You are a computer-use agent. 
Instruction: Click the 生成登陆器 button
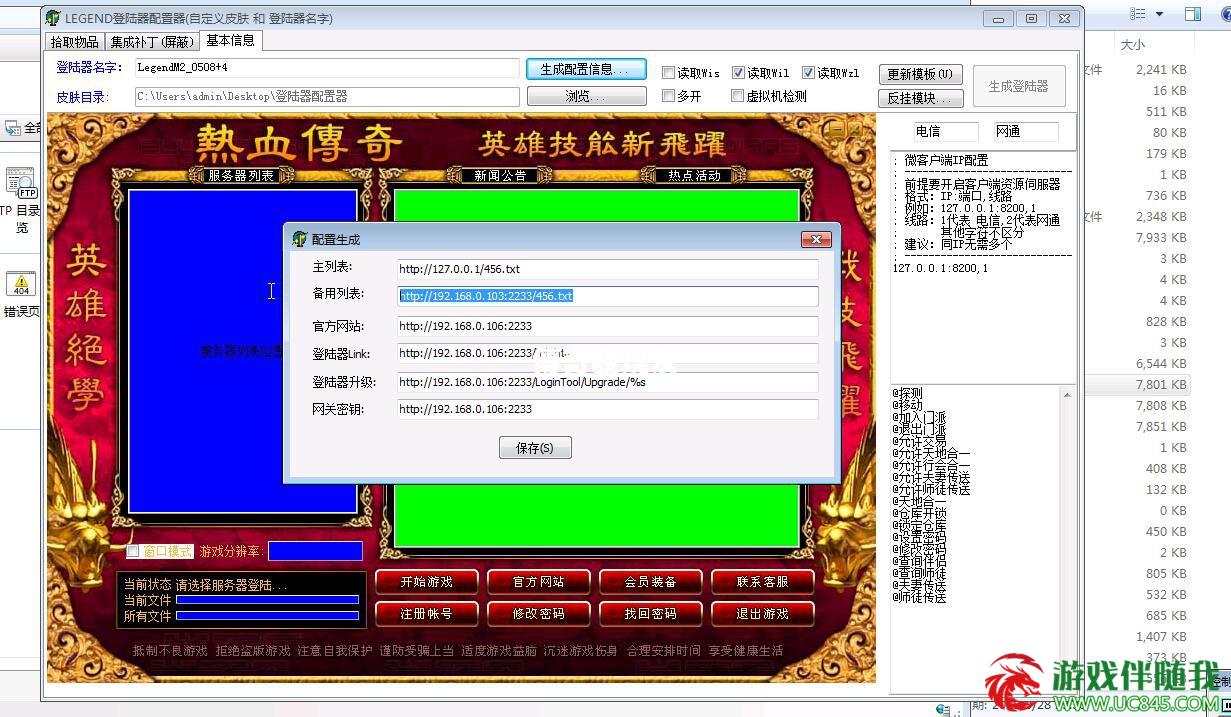pos(1018,86)
